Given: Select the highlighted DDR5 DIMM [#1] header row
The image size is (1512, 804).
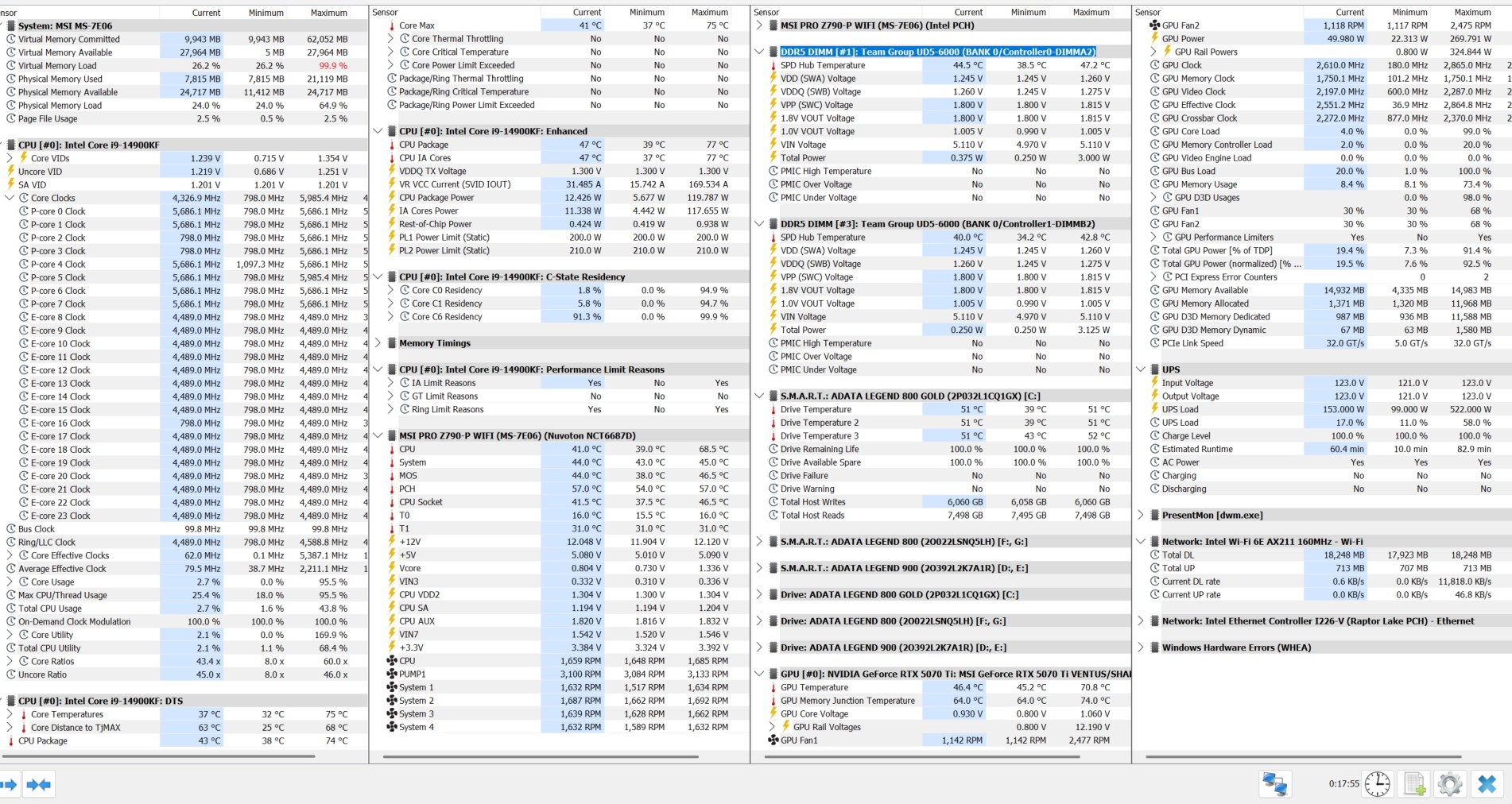Looking at the screenshot, I should click(x=937, y=52).
